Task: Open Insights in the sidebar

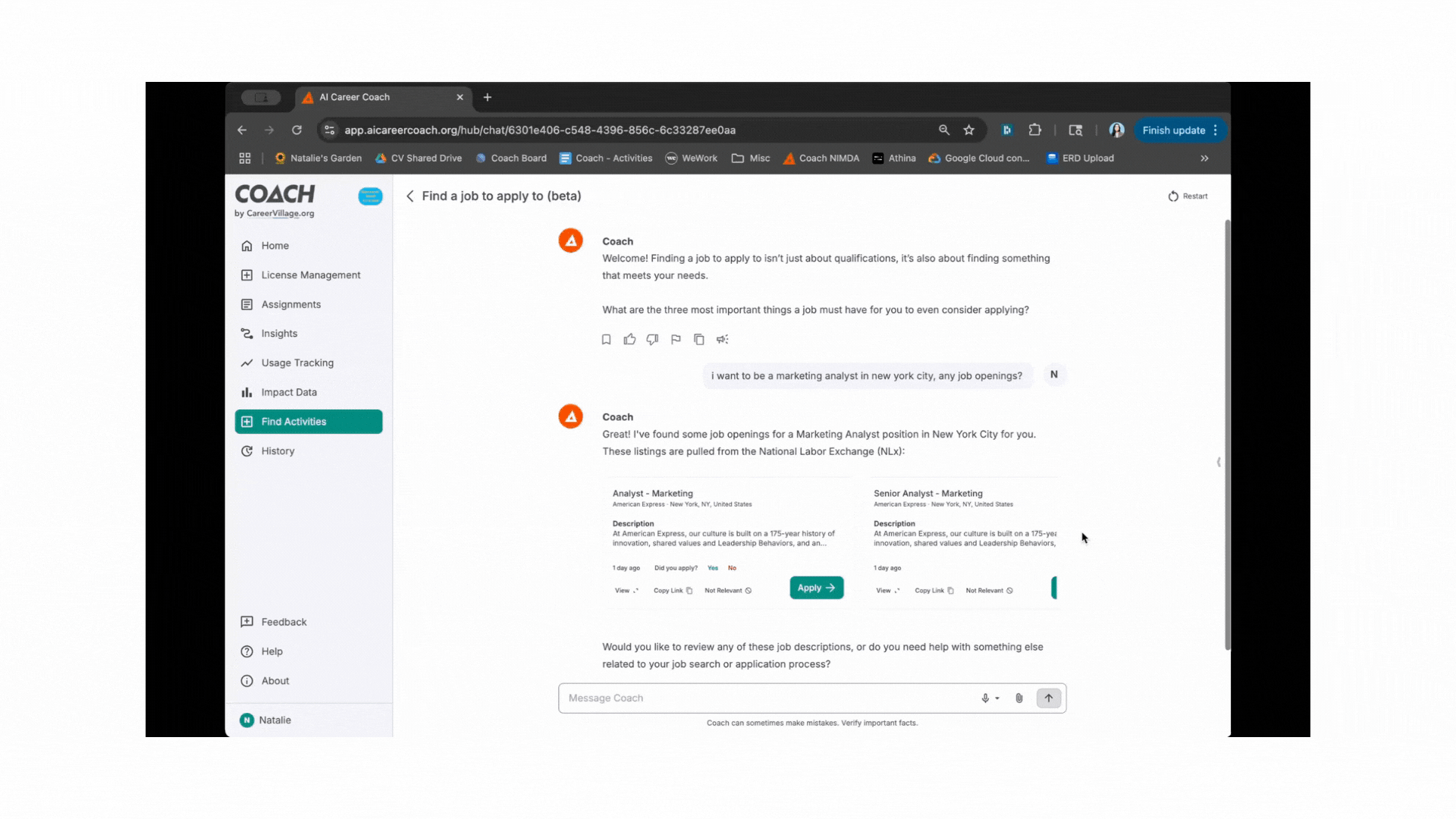Action: pos(279,334)
